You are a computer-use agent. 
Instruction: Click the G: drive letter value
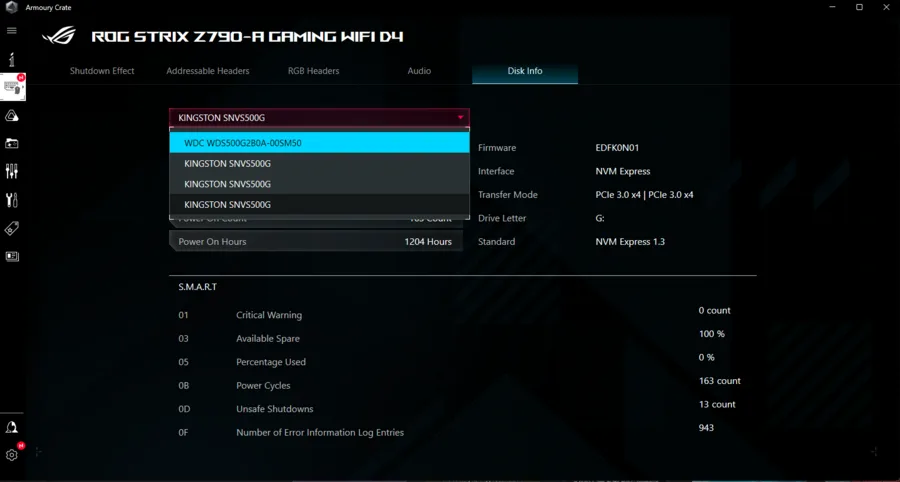(600, 218)
